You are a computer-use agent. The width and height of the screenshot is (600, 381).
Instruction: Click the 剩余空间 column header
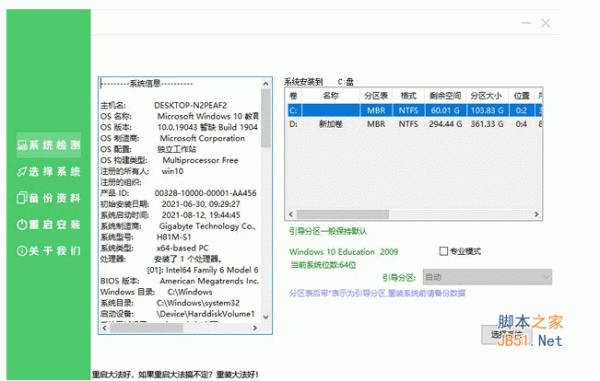445,96
